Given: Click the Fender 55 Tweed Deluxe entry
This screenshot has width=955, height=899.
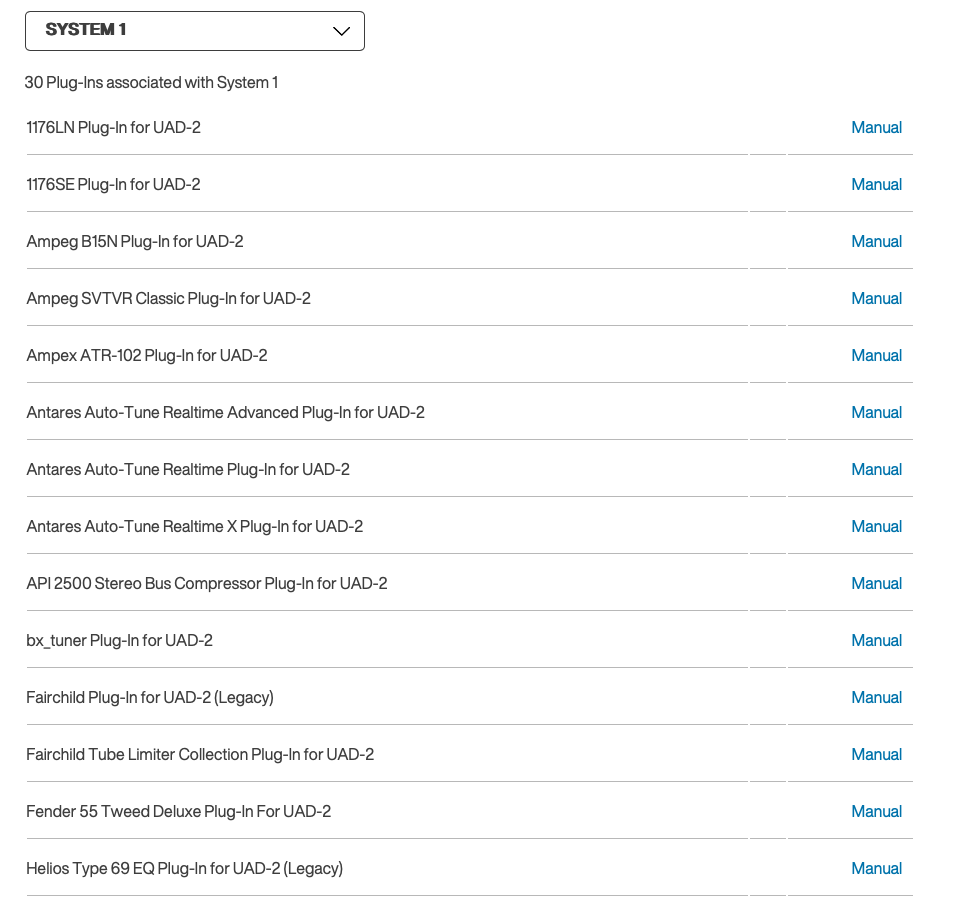Looking at the screenshot, I should coord(179,812).
